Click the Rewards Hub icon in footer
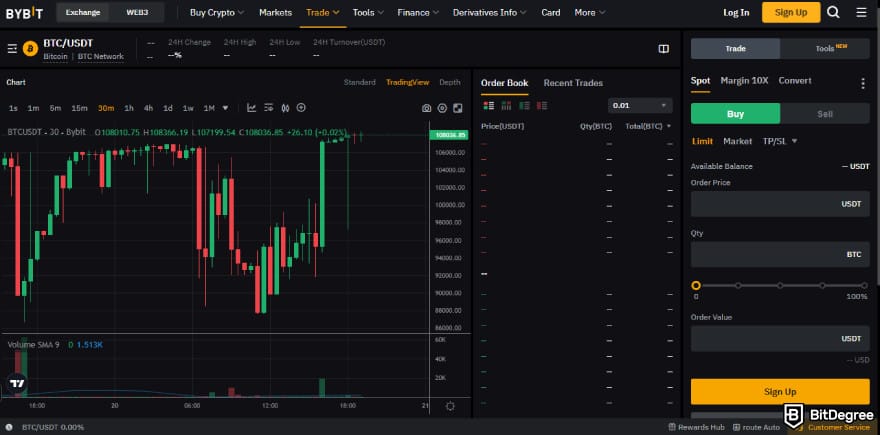 [672, 428]
